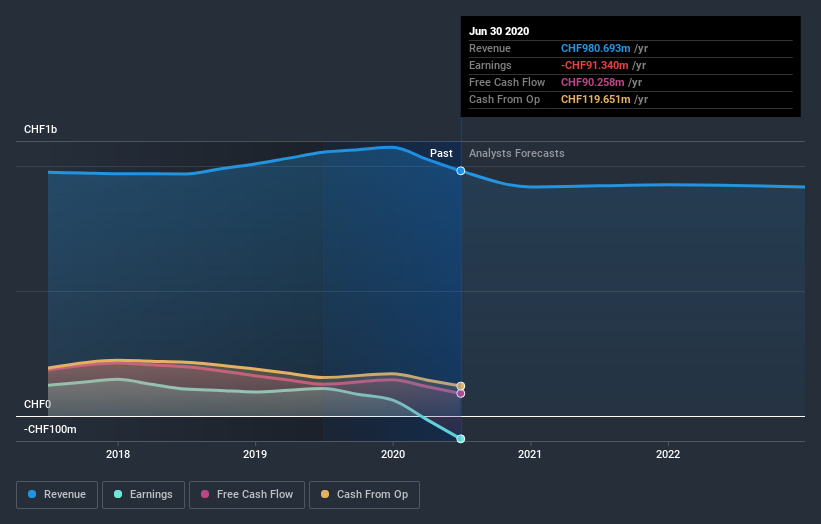
Task: Click the Free Cash Flow label in tooltip
Action: (507, 82)
